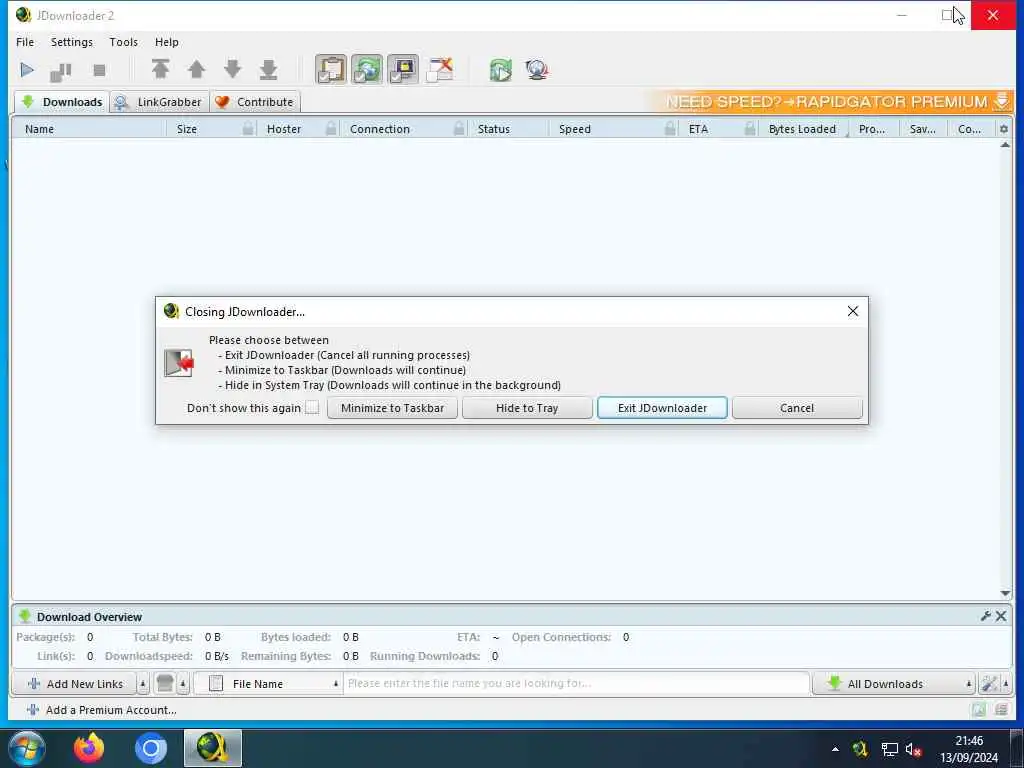Open table column settings gear
The image size is (1024, 768).
tap(1004, 129)
